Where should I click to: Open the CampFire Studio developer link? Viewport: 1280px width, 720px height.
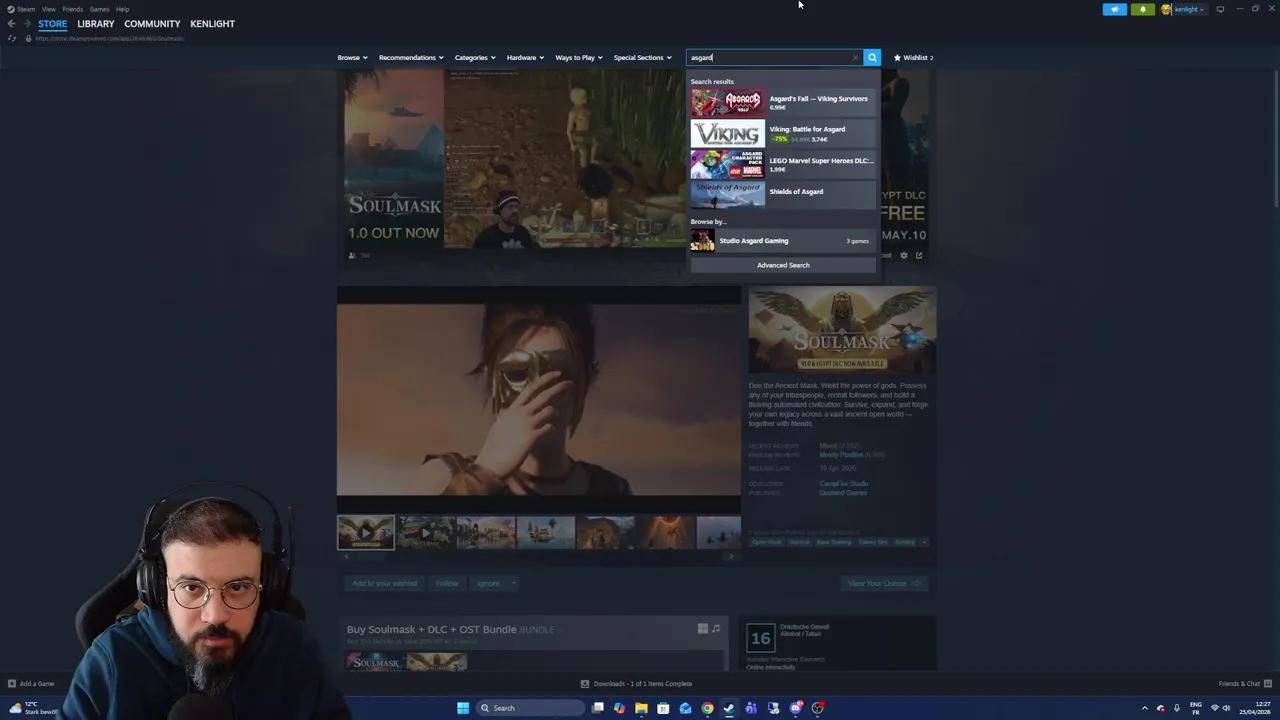(x=844, y=484)
